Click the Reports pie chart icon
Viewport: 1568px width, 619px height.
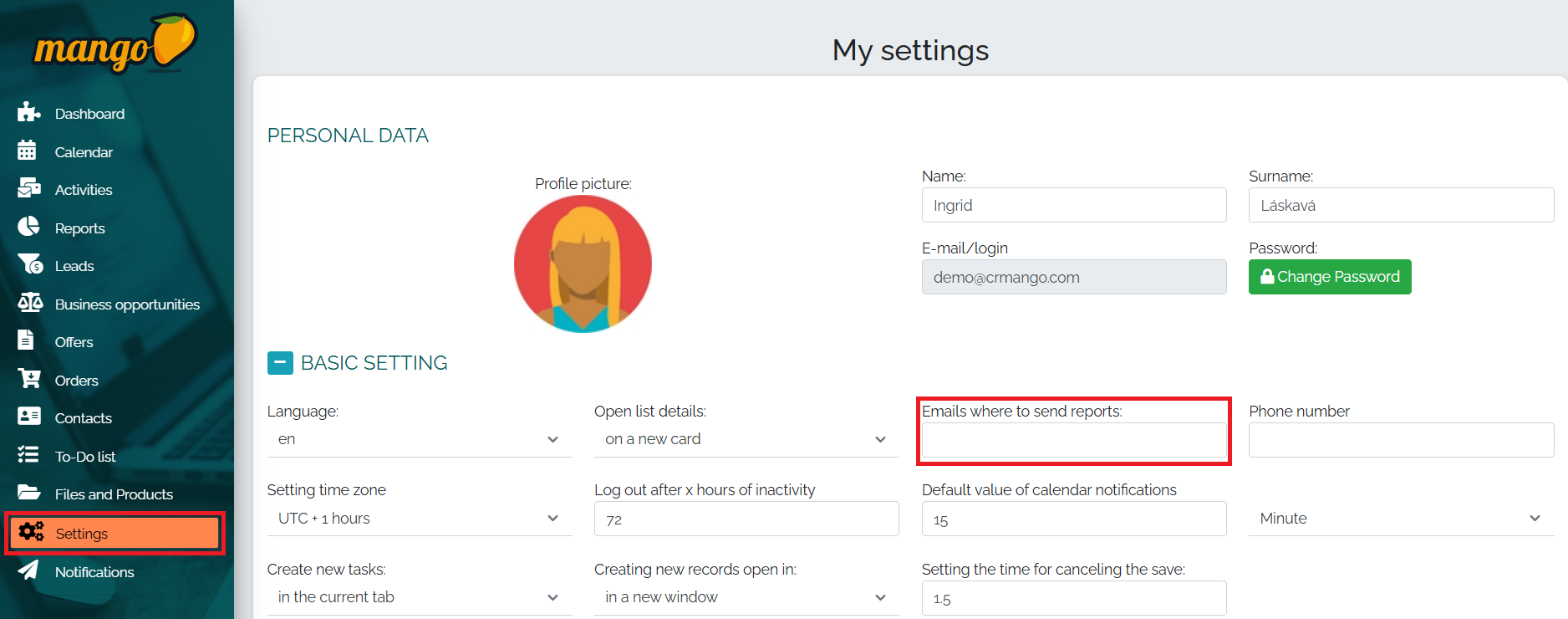(28, 227)
